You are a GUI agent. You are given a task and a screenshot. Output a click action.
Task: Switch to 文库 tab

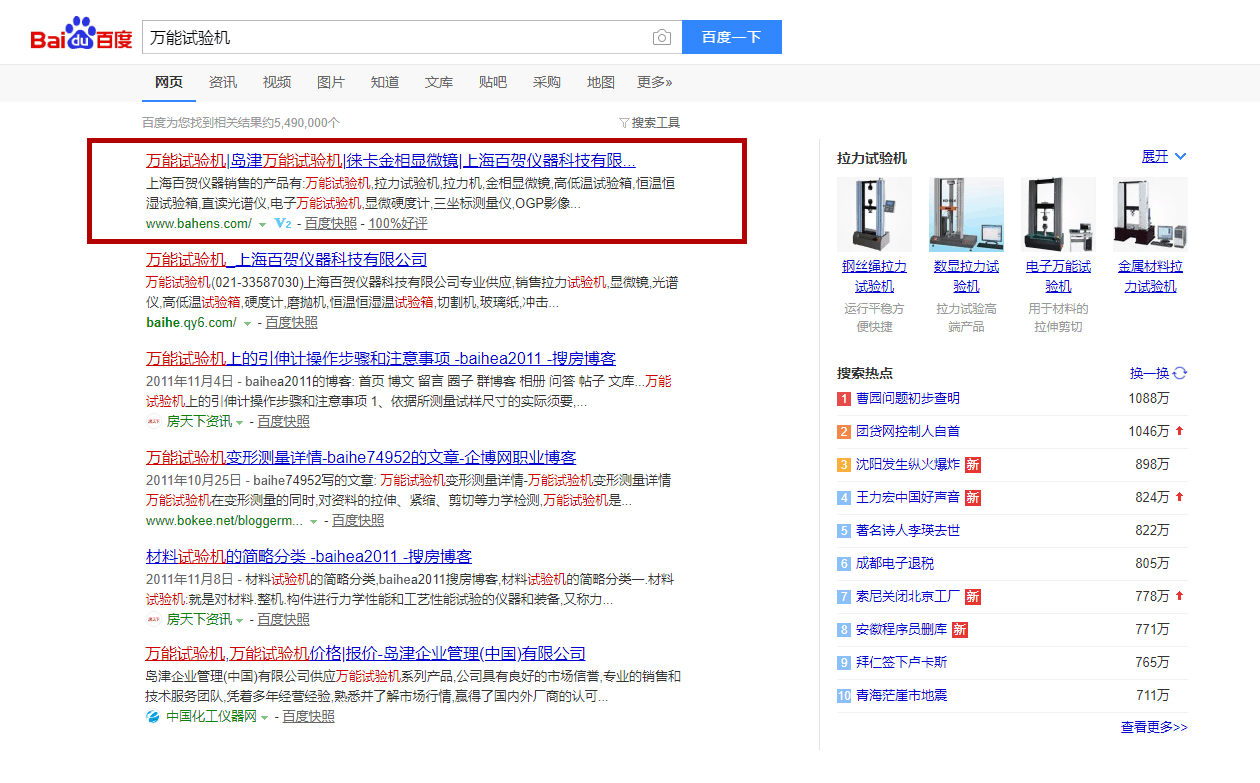(439, 82)
